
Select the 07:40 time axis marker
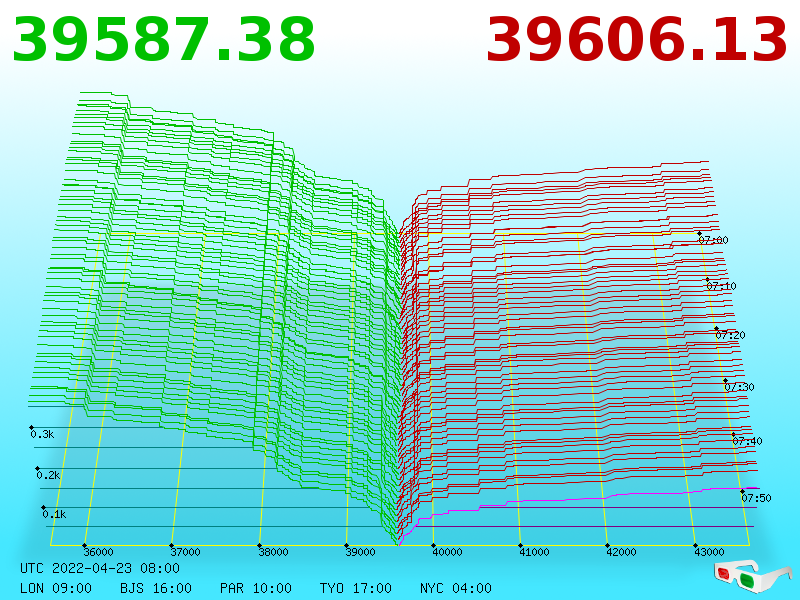[747, 441]
